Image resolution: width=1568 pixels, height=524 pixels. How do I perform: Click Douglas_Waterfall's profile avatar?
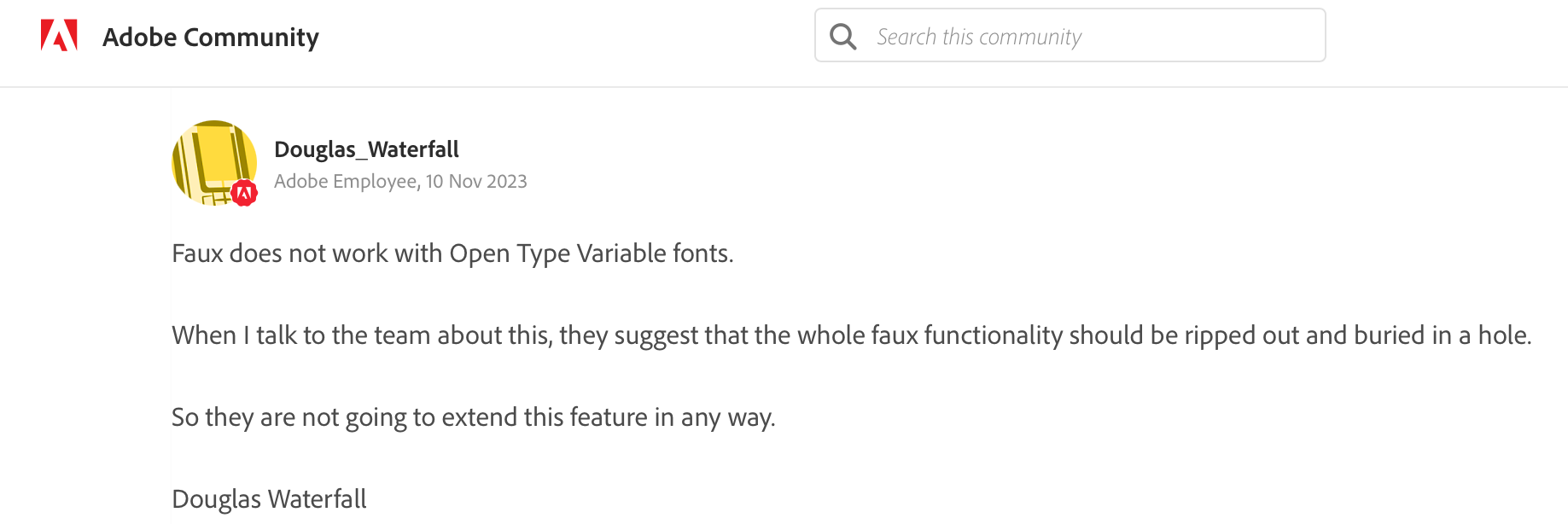click(213, 162)
